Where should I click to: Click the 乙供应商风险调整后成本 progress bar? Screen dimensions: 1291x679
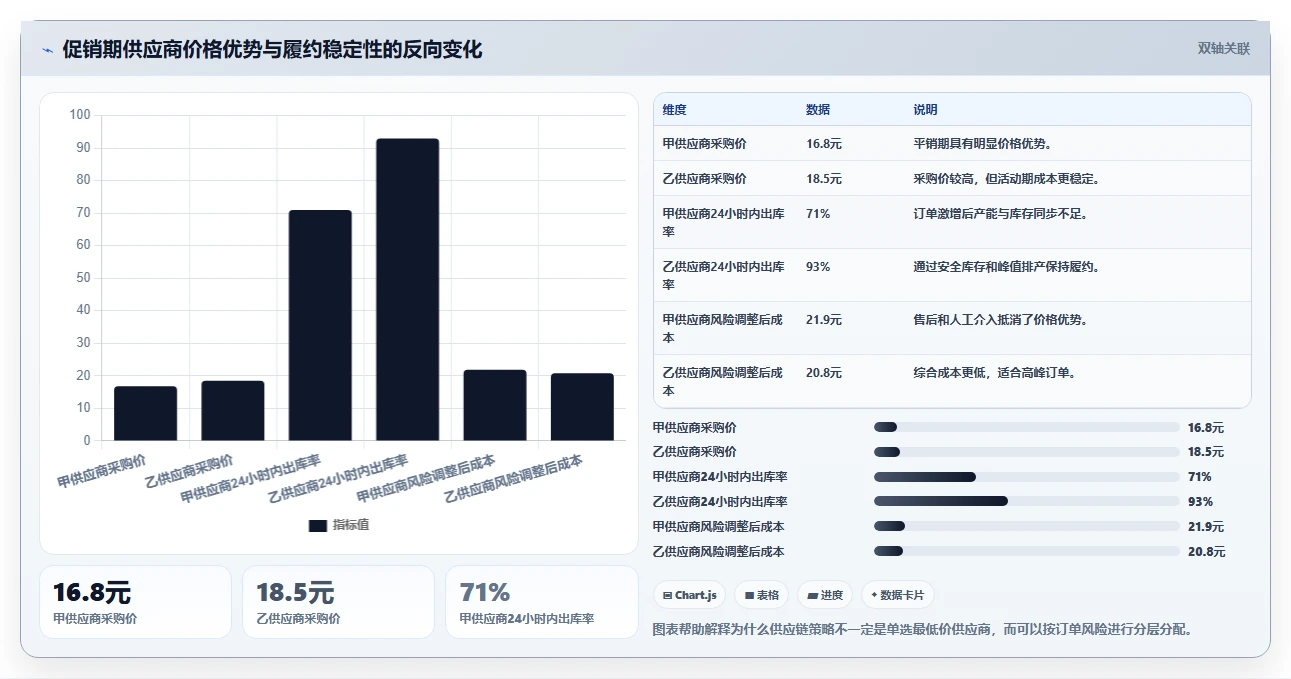point(1027,551)
